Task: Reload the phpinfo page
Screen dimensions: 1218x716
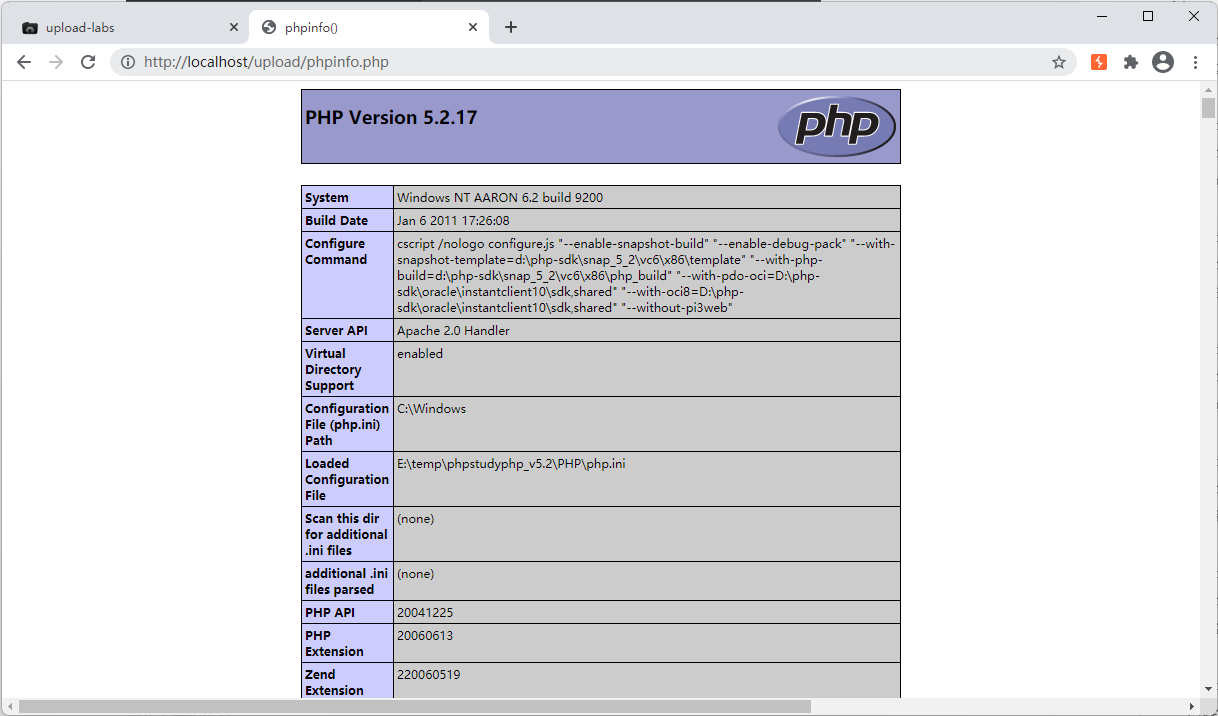Action: pyautogui.click(x=88, y=62)
